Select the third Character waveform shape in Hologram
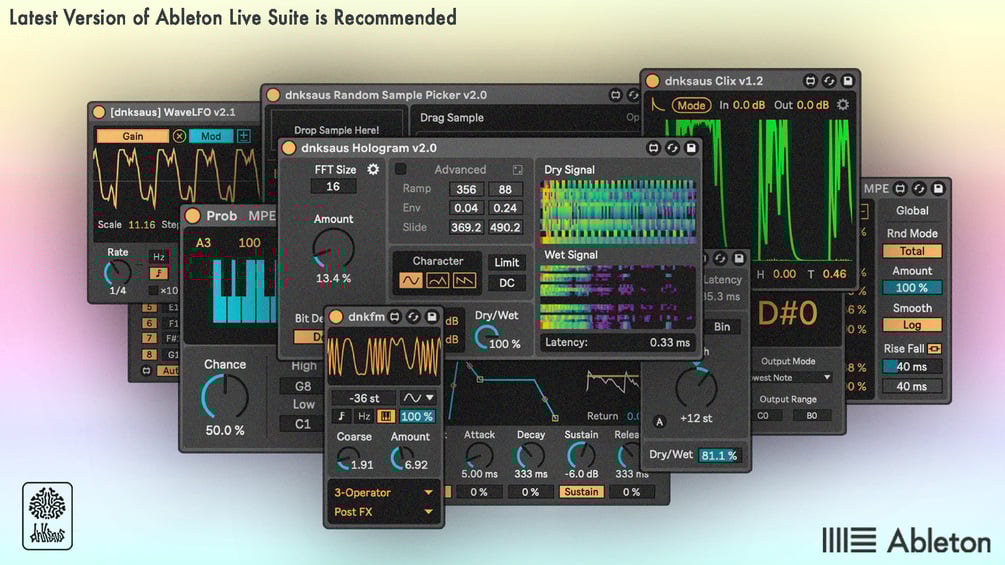The height and width of the screenshot is (565, 1005). tap(464, 281)
